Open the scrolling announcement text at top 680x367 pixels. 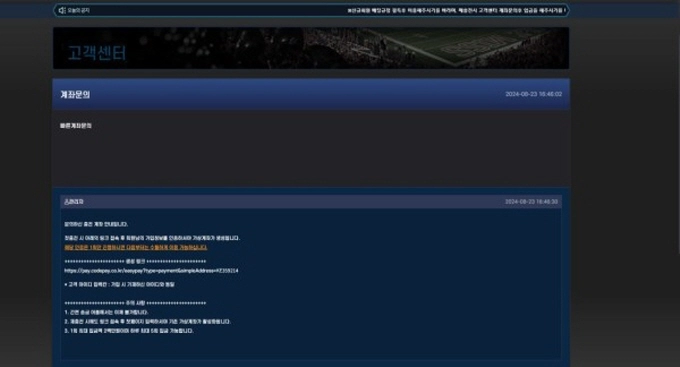[456, 10]
